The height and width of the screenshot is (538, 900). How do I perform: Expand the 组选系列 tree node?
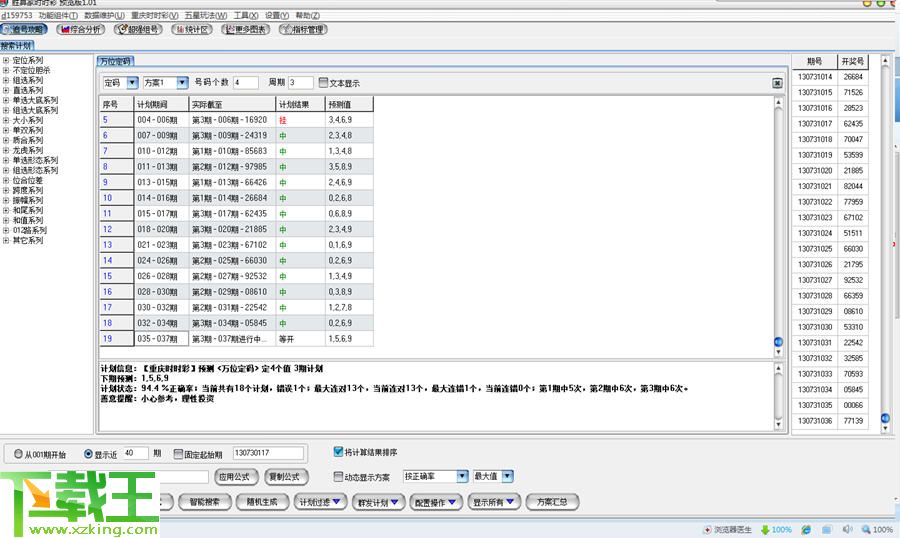coord(6,80)
